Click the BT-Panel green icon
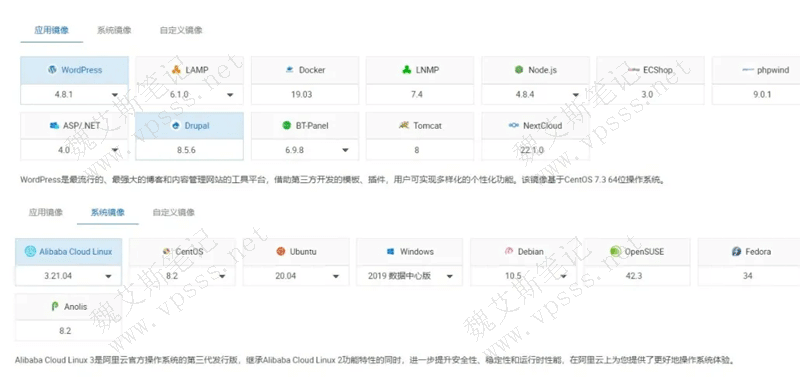 [287, 125]
